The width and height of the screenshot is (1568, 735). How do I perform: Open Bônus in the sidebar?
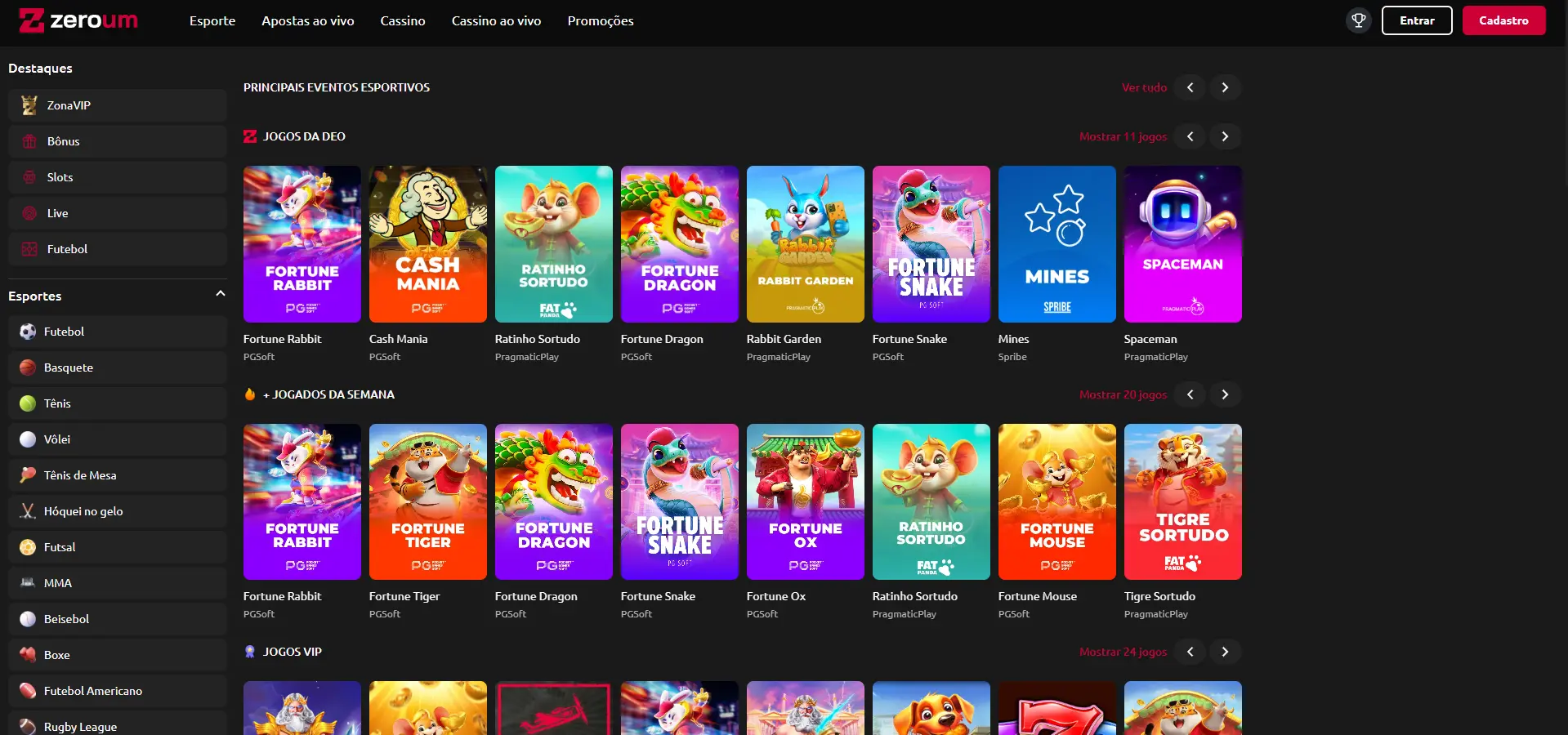tap(118, 141)
